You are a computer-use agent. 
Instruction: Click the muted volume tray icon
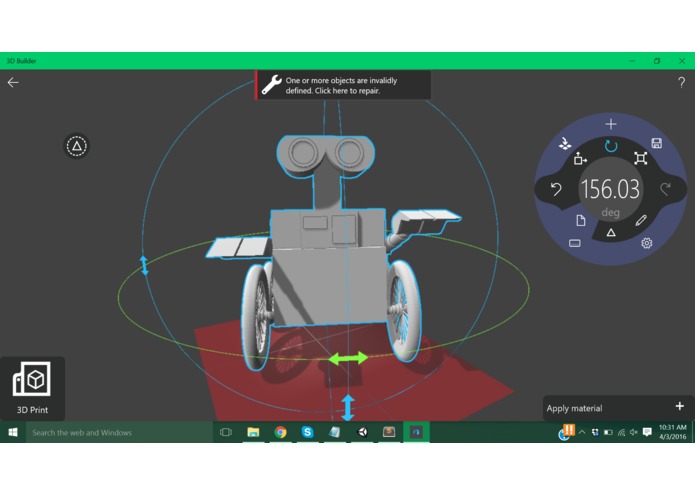(x=634, y=432)
